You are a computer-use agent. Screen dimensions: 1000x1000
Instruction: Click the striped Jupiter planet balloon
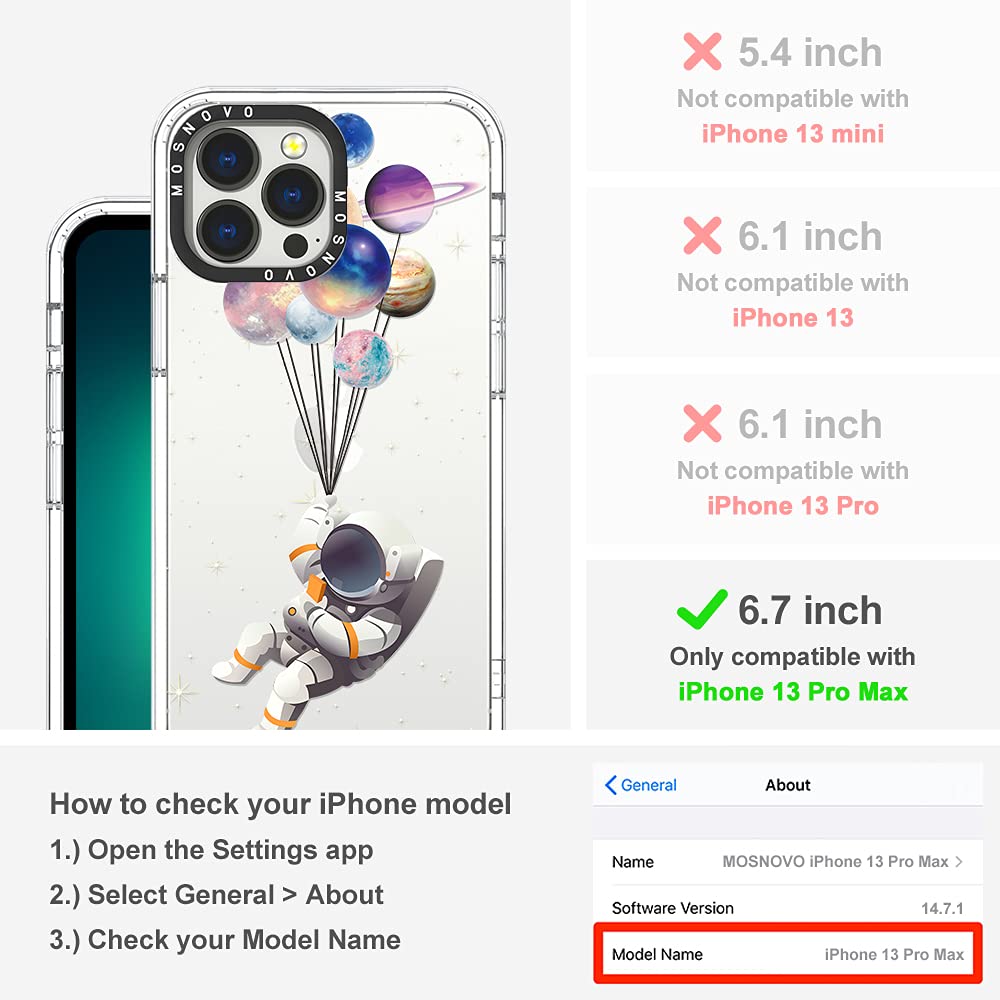click(408, 282)
